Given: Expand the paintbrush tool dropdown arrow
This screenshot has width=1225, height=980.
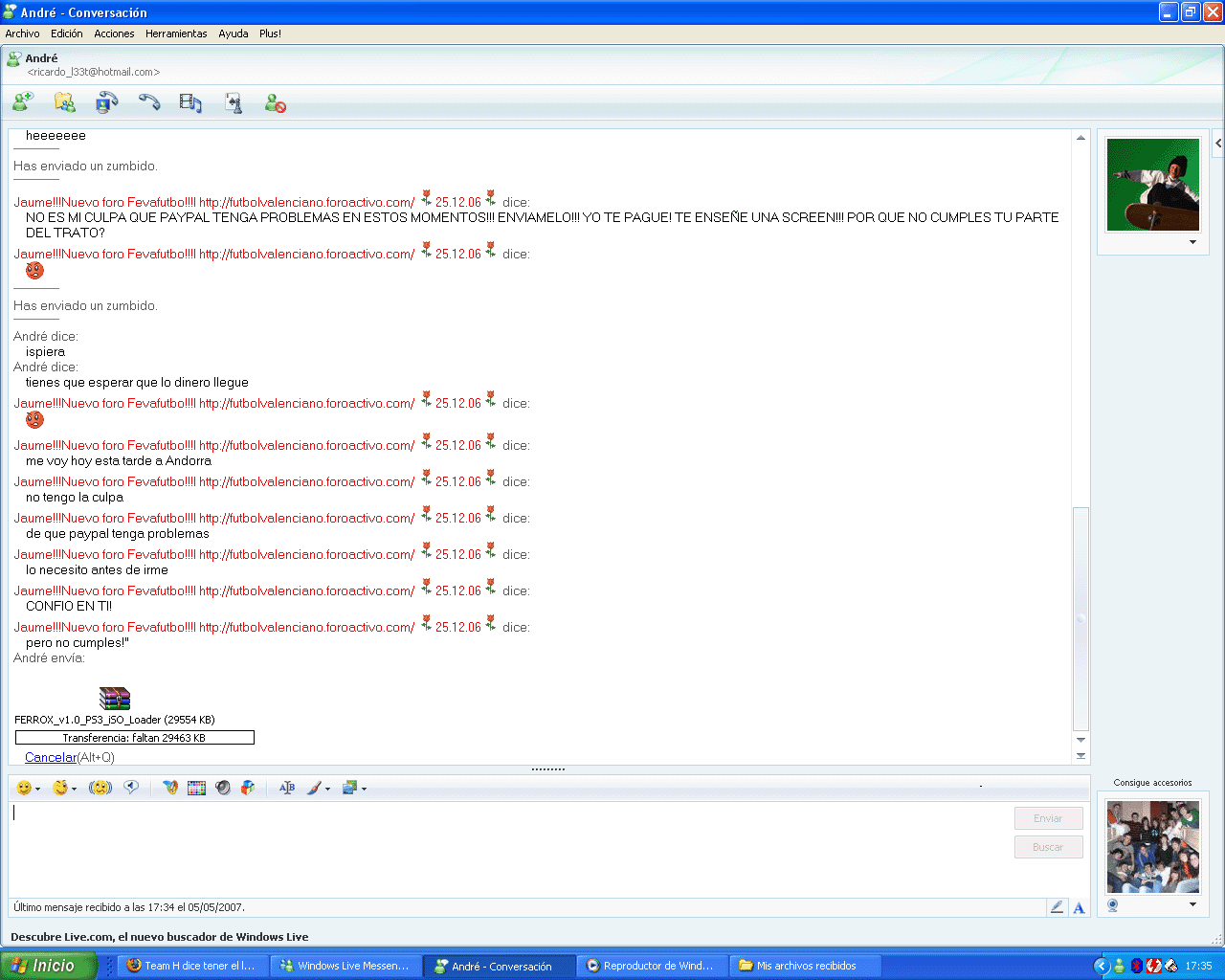Looking at the screenshot, I should [327, 789].
